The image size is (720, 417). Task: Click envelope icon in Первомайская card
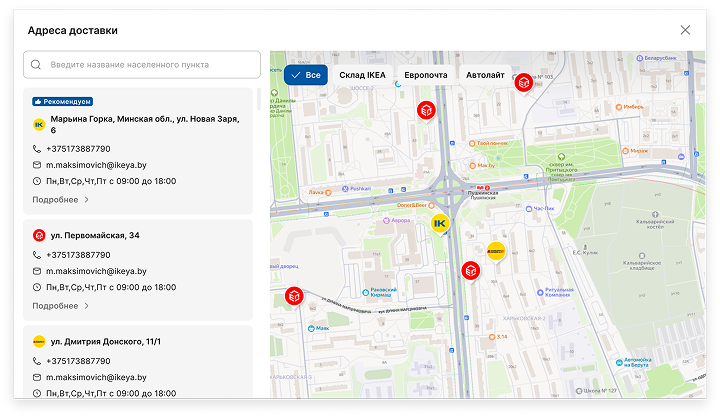[37, 271]
